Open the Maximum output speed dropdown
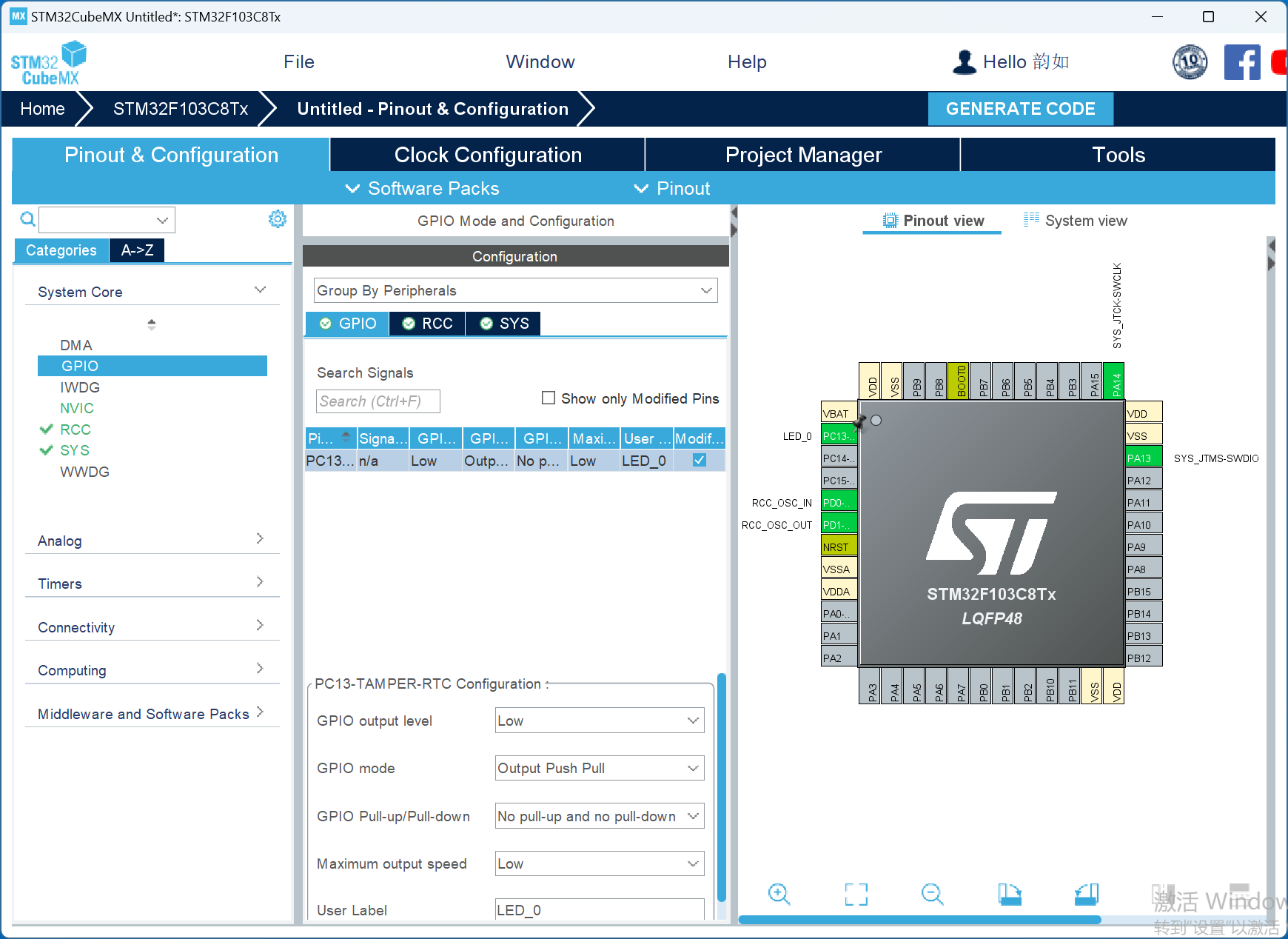This screenshot has width=1288, height=939. (600, 863)
